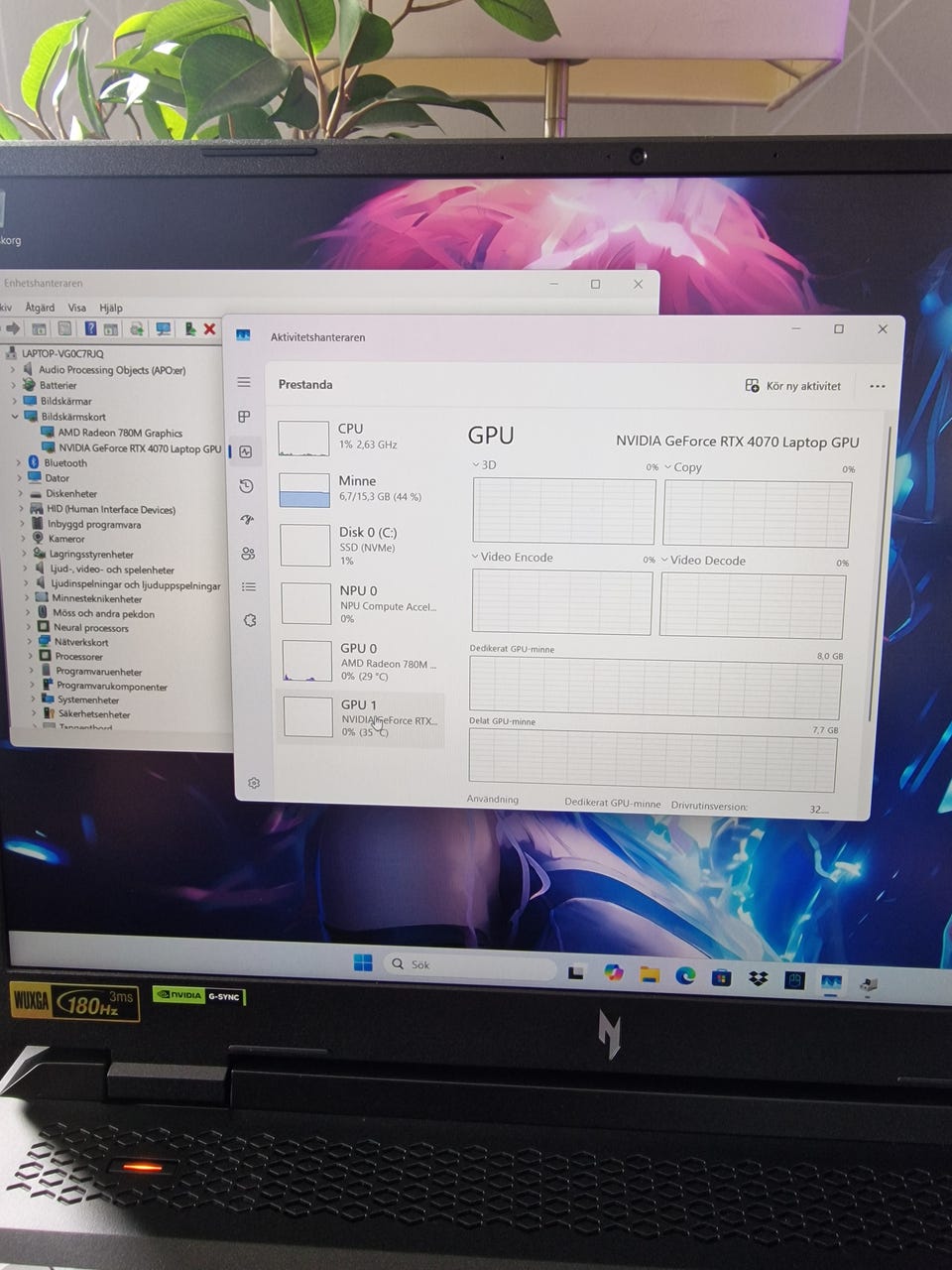
Task: Select GPU 1 NVIDIA GeForce RTX entry
Action: click(359, 718)
